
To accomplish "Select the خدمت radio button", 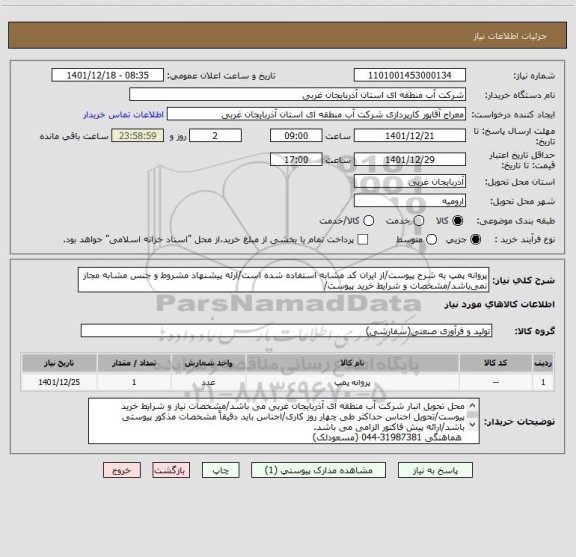I will pyautogui.click(x=419, y=221).
